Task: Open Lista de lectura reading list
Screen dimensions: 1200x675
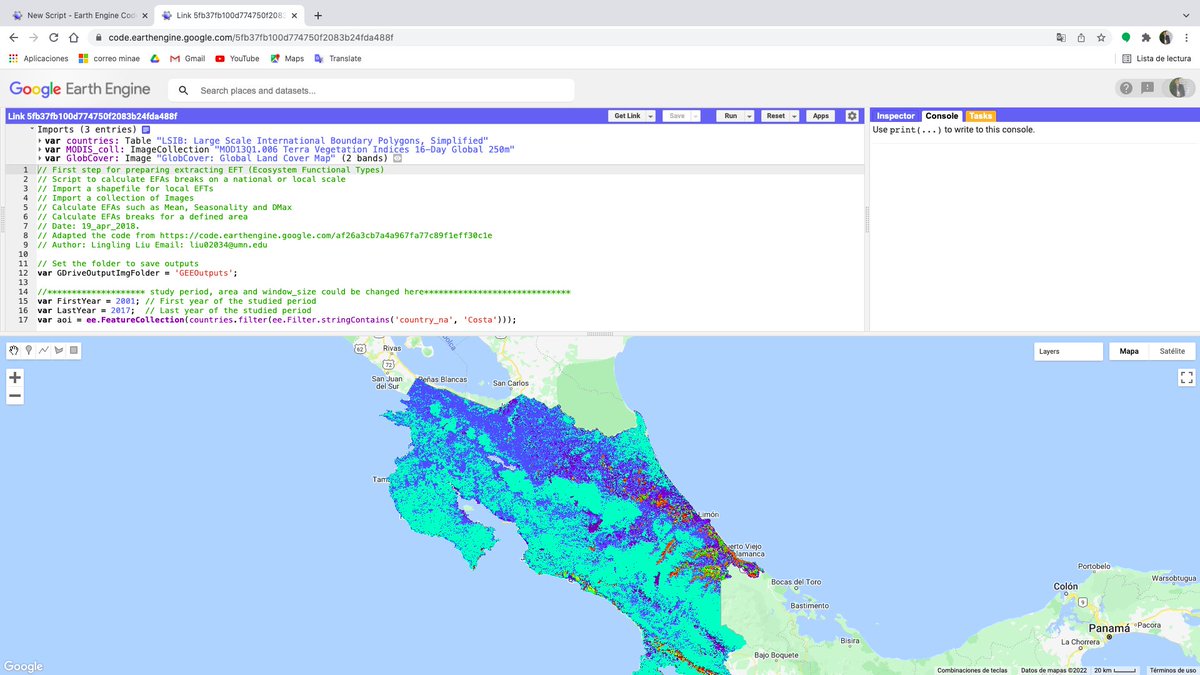Action: click(1157, 58)
